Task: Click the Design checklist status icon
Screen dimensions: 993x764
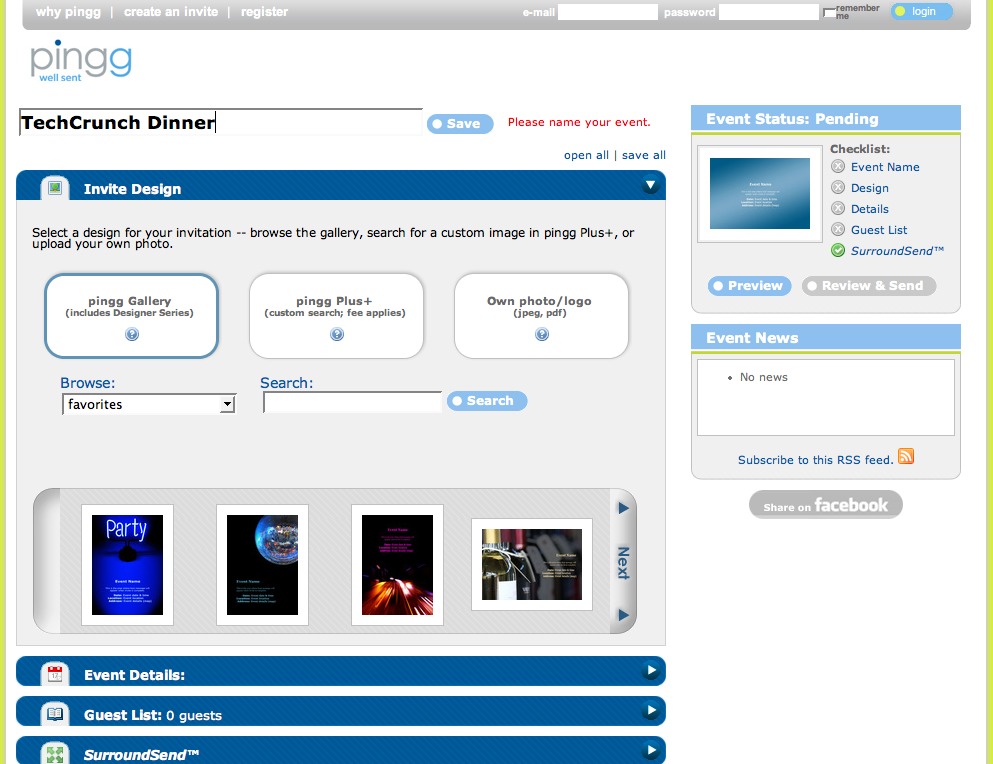Action: click(x=838, y=188)
